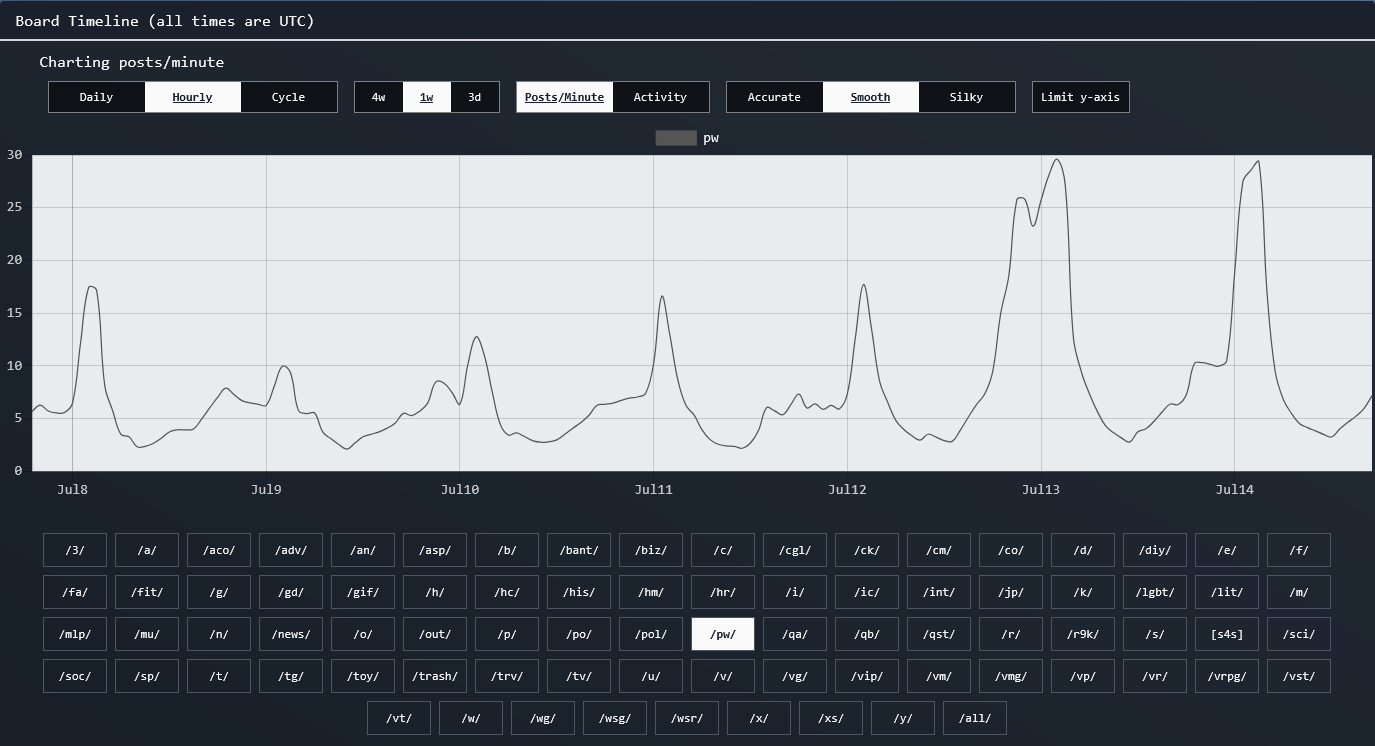The height and width of the screenshot is (746, 1375).
Task: Set time range to 1w
Action: (426, 97)
